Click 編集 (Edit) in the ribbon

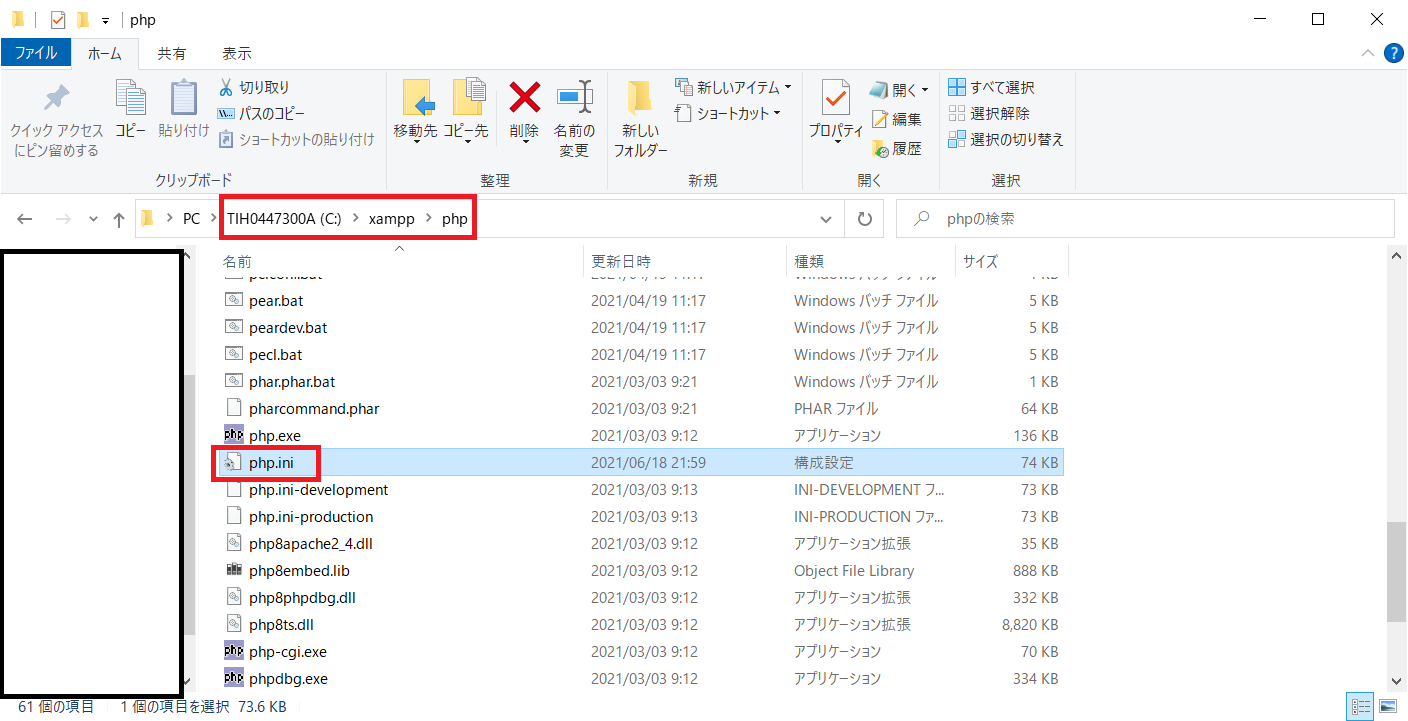[897, 120]
